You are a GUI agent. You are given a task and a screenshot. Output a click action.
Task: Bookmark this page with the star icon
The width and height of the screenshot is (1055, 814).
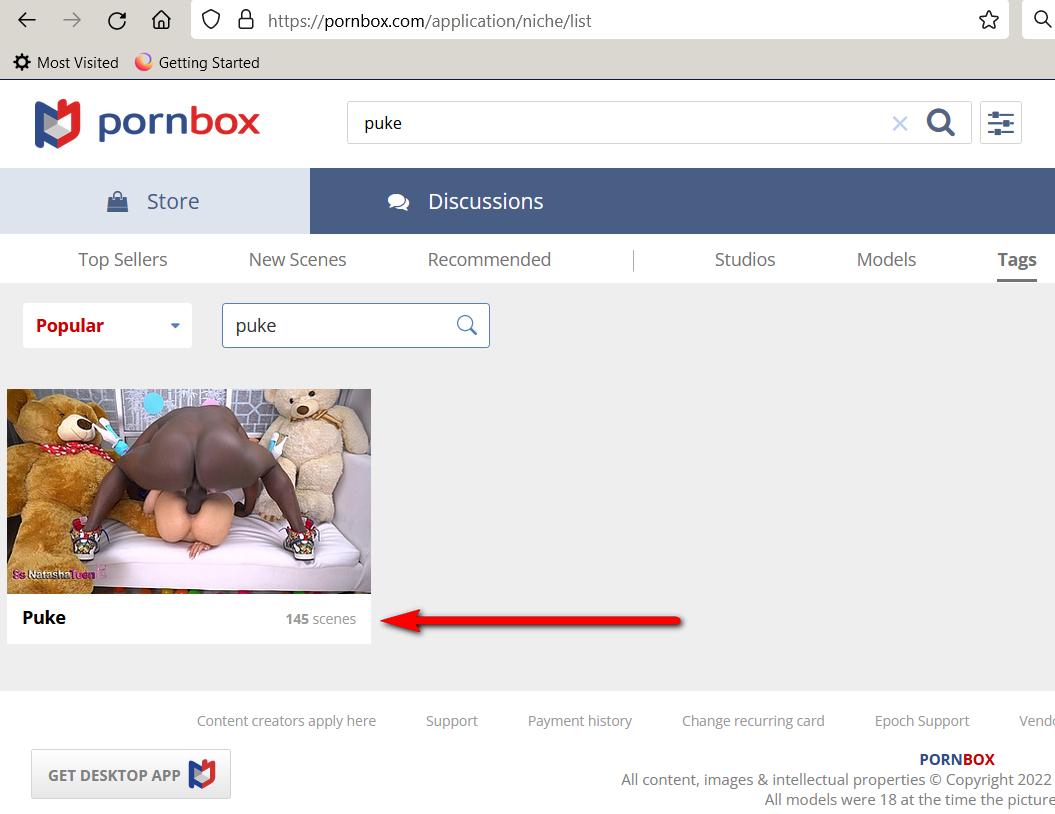click(988, 20)
